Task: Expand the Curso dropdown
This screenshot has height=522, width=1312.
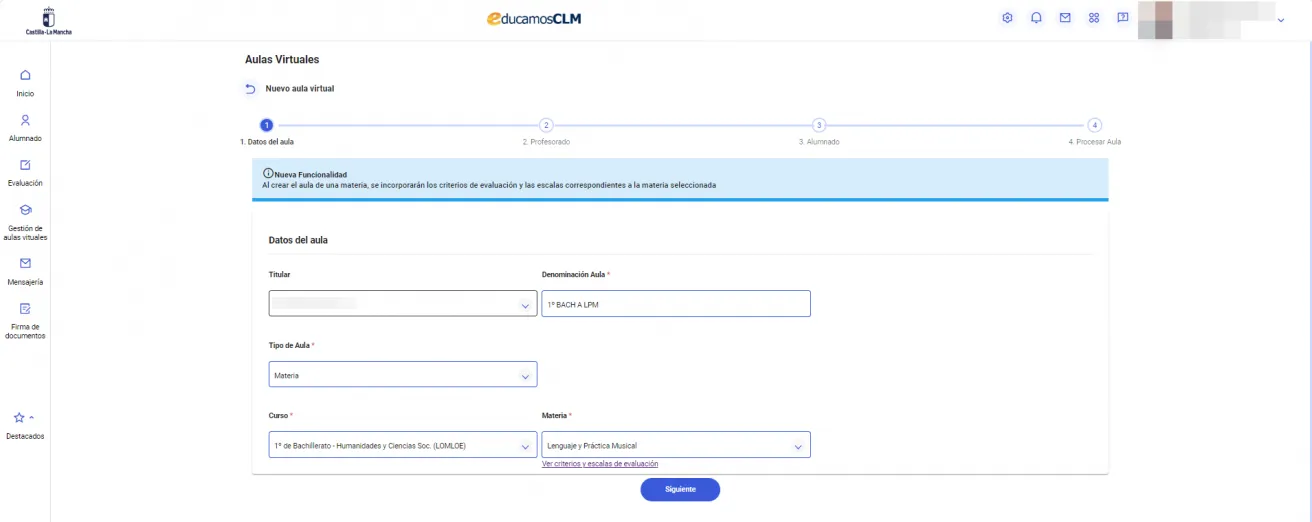Action: pyautogui.click(x=403, y=445)
